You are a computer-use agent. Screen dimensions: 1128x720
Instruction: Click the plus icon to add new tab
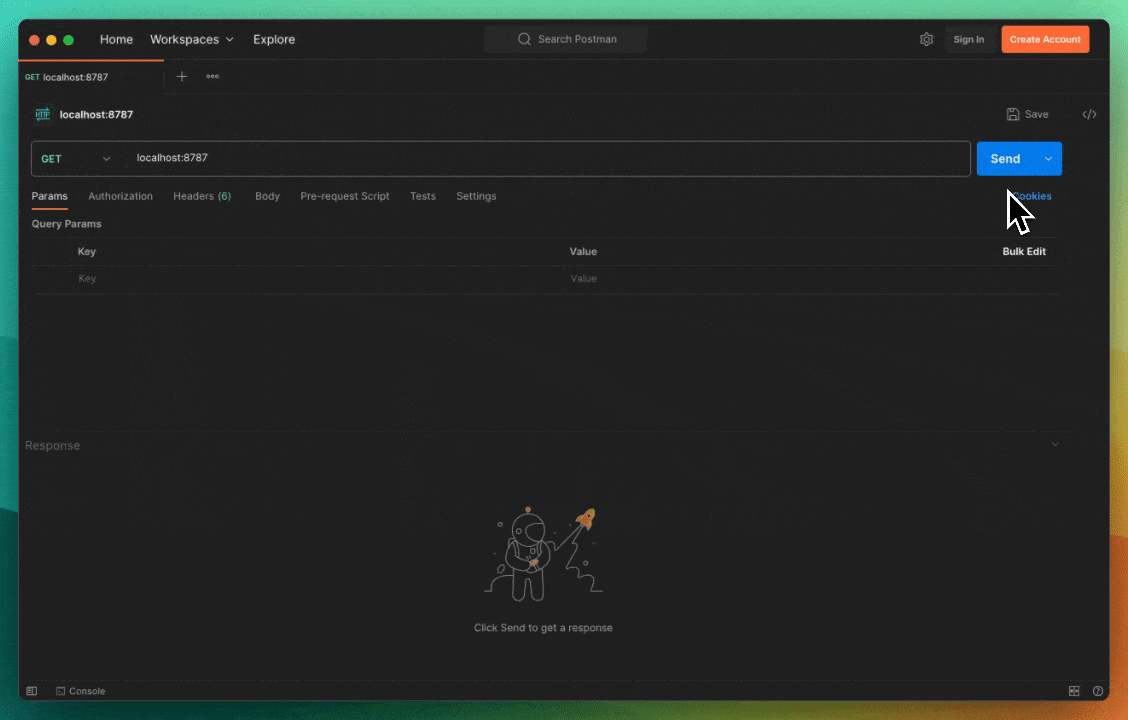click(181, 77)
